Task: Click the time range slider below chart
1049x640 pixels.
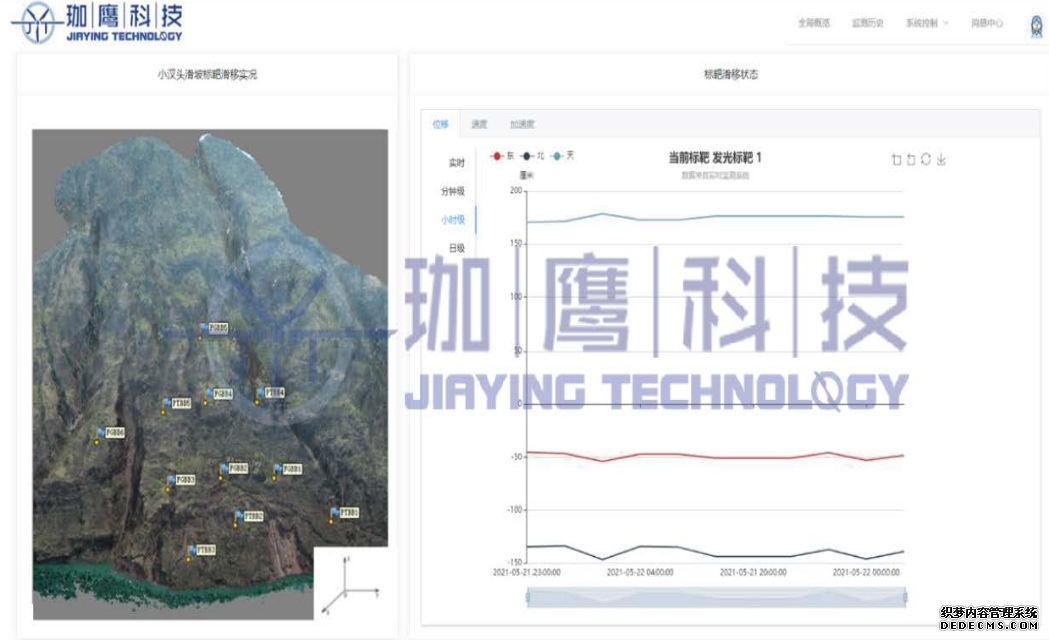Action: pos(716,597)
